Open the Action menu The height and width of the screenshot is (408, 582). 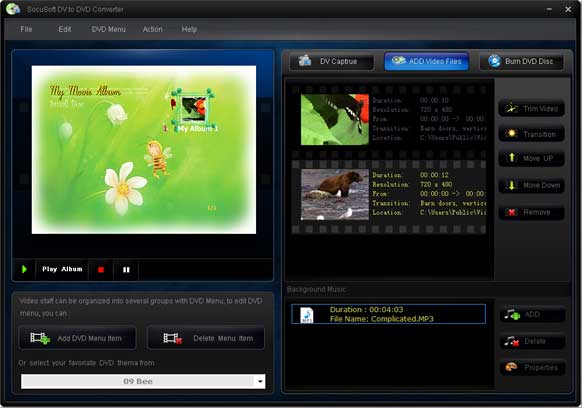click(x=153, y=29)
